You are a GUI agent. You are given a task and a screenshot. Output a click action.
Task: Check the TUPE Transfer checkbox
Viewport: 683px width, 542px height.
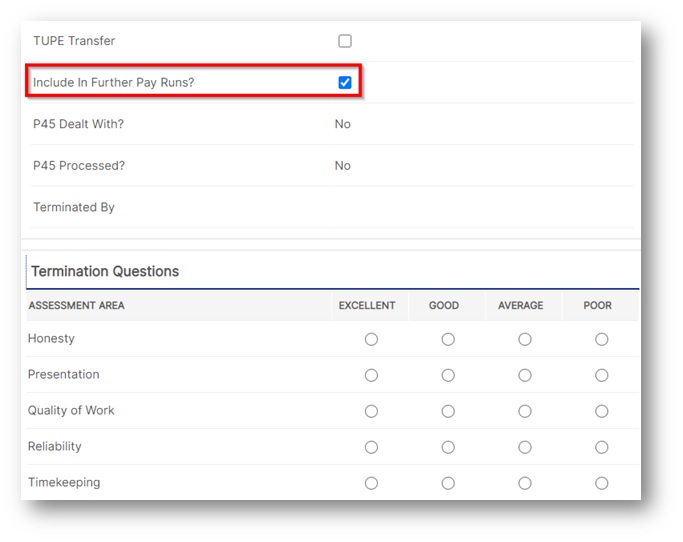pyautogui.click(x=345, y=41)
